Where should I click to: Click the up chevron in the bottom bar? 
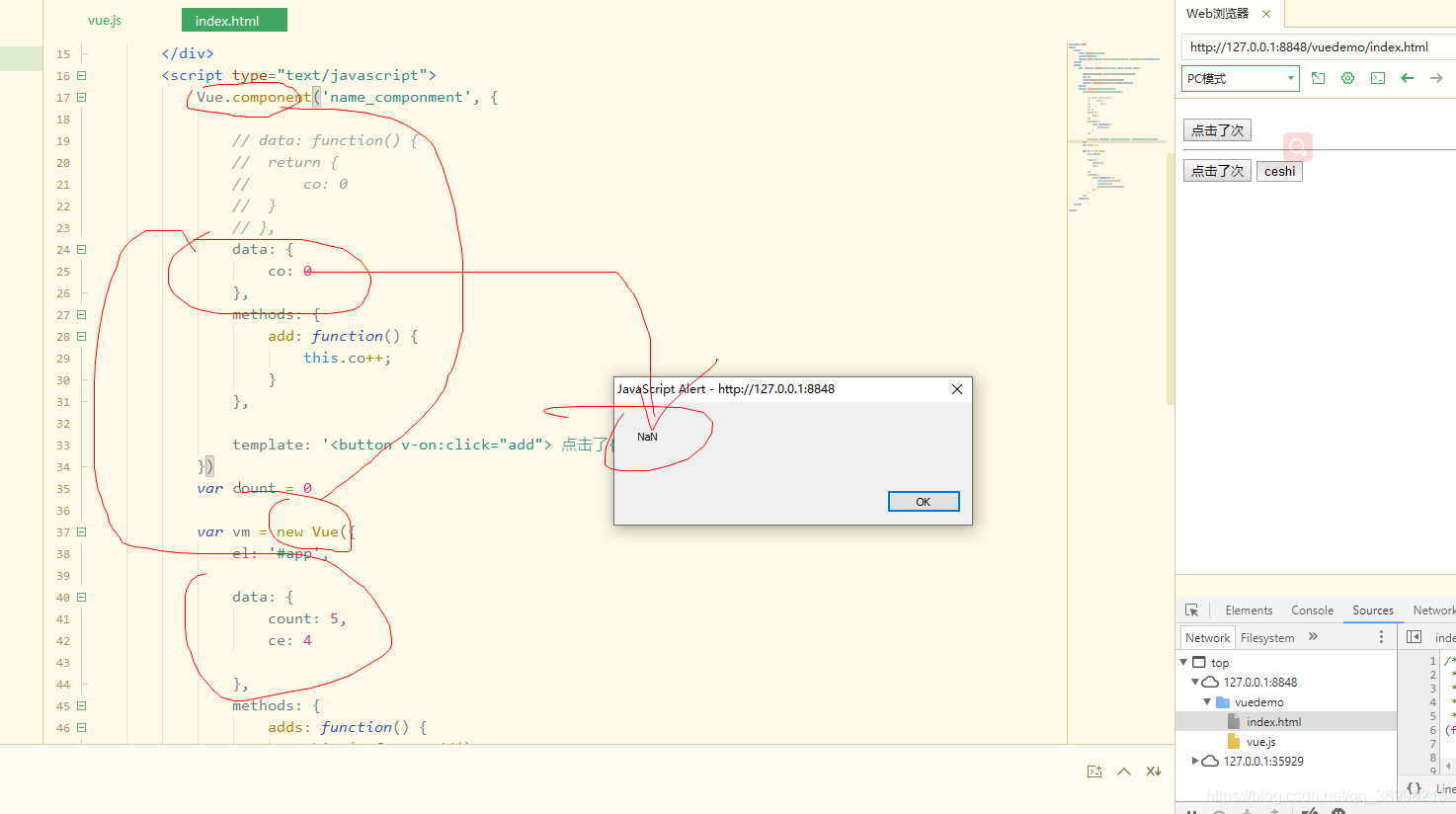coord(1124,772)
